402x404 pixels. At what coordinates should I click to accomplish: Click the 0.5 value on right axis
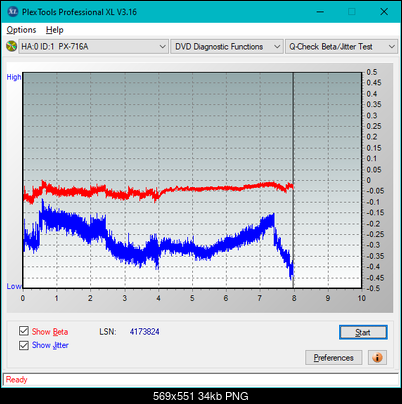(x=372, y=72)
